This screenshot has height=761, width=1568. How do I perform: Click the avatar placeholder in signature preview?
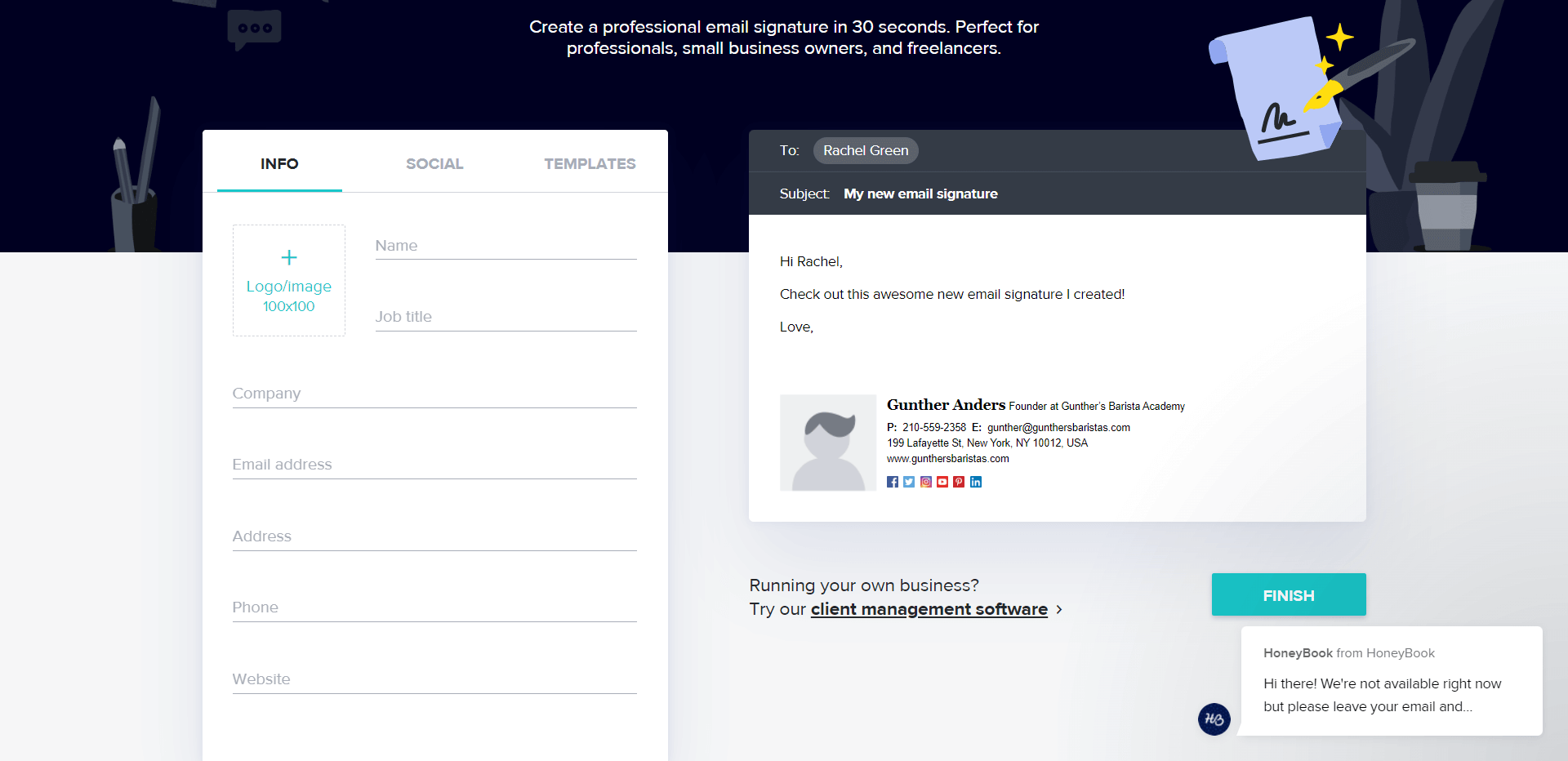click(x=828, y=443)
